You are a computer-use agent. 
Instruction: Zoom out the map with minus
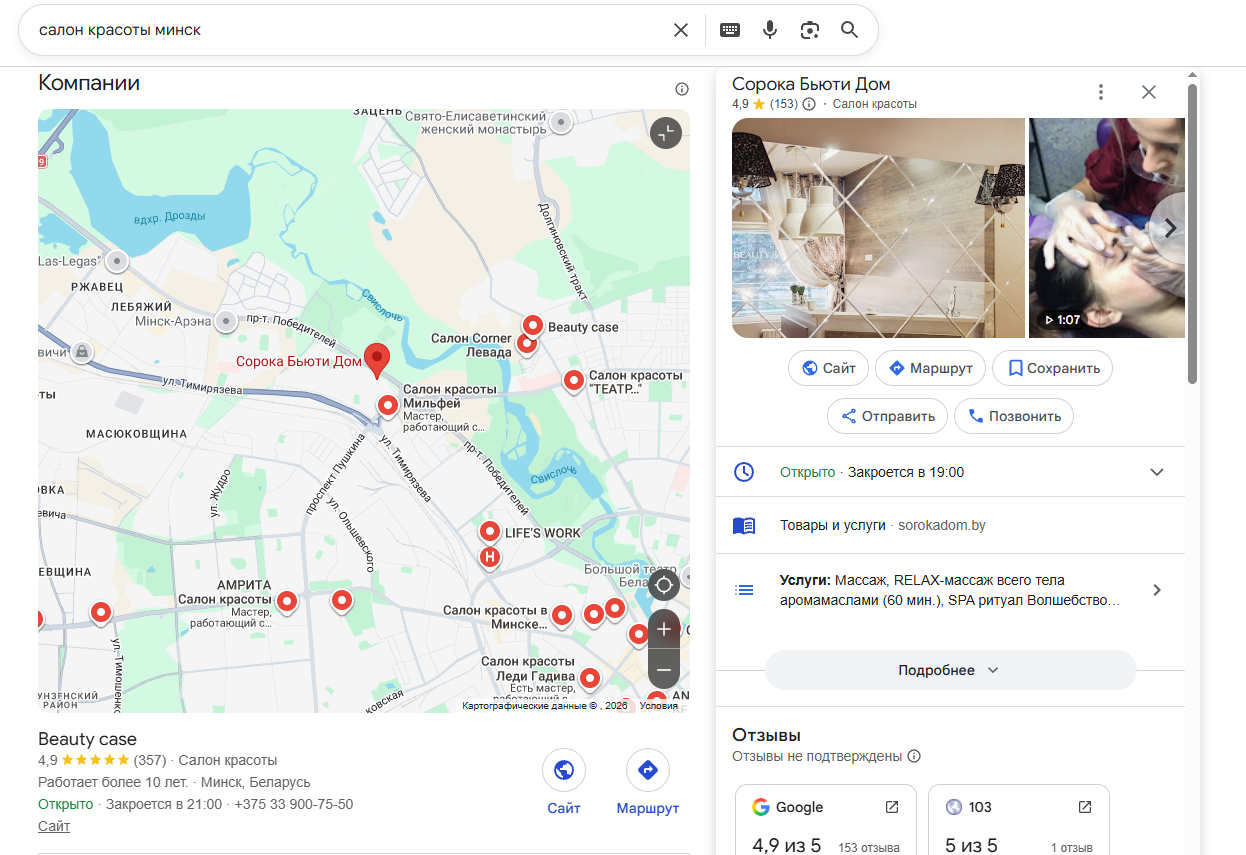click(664, 669)
